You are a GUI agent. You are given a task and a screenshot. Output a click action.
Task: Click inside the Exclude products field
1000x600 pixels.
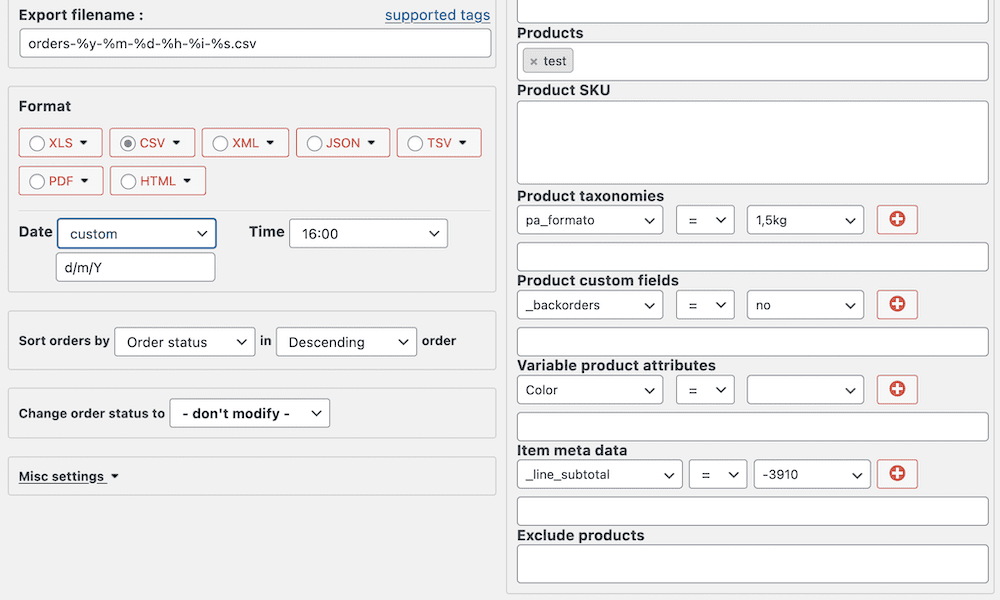point(751,563)
